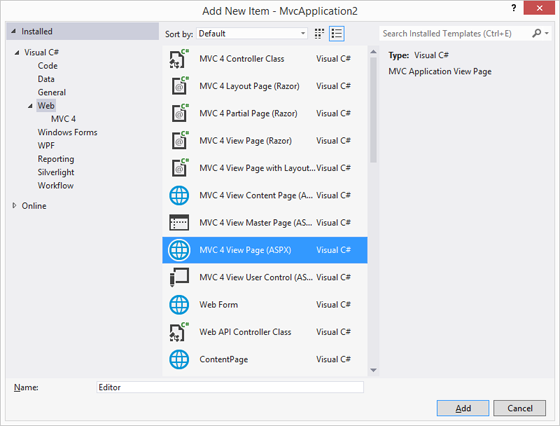Select the MVC 4 Layout Page (Razor) text
The height and width of the screenshot is (426, 560).
[x=249, y=86]
